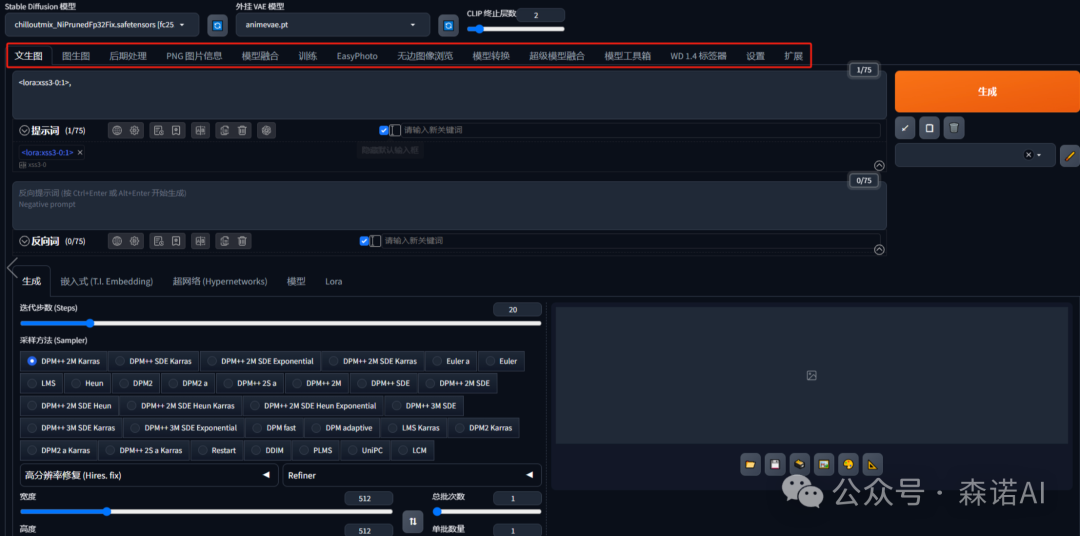Viewport: 1080px width, 536px height.
Task: Switch to the 图生图 tab
Action: (x=76, y=56)
